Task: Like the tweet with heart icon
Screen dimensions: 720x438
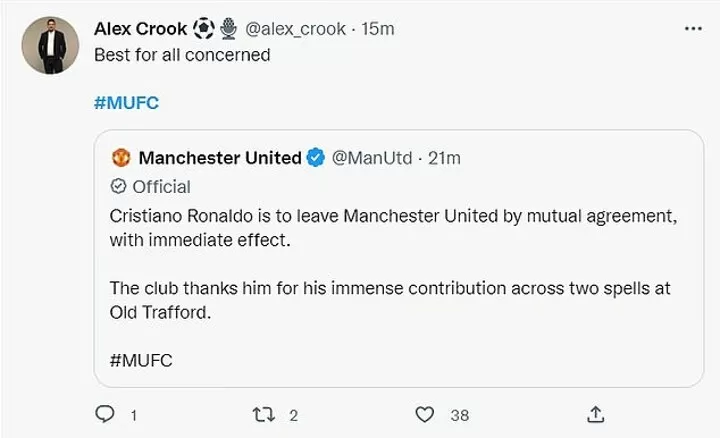Action: pos(426,414)
